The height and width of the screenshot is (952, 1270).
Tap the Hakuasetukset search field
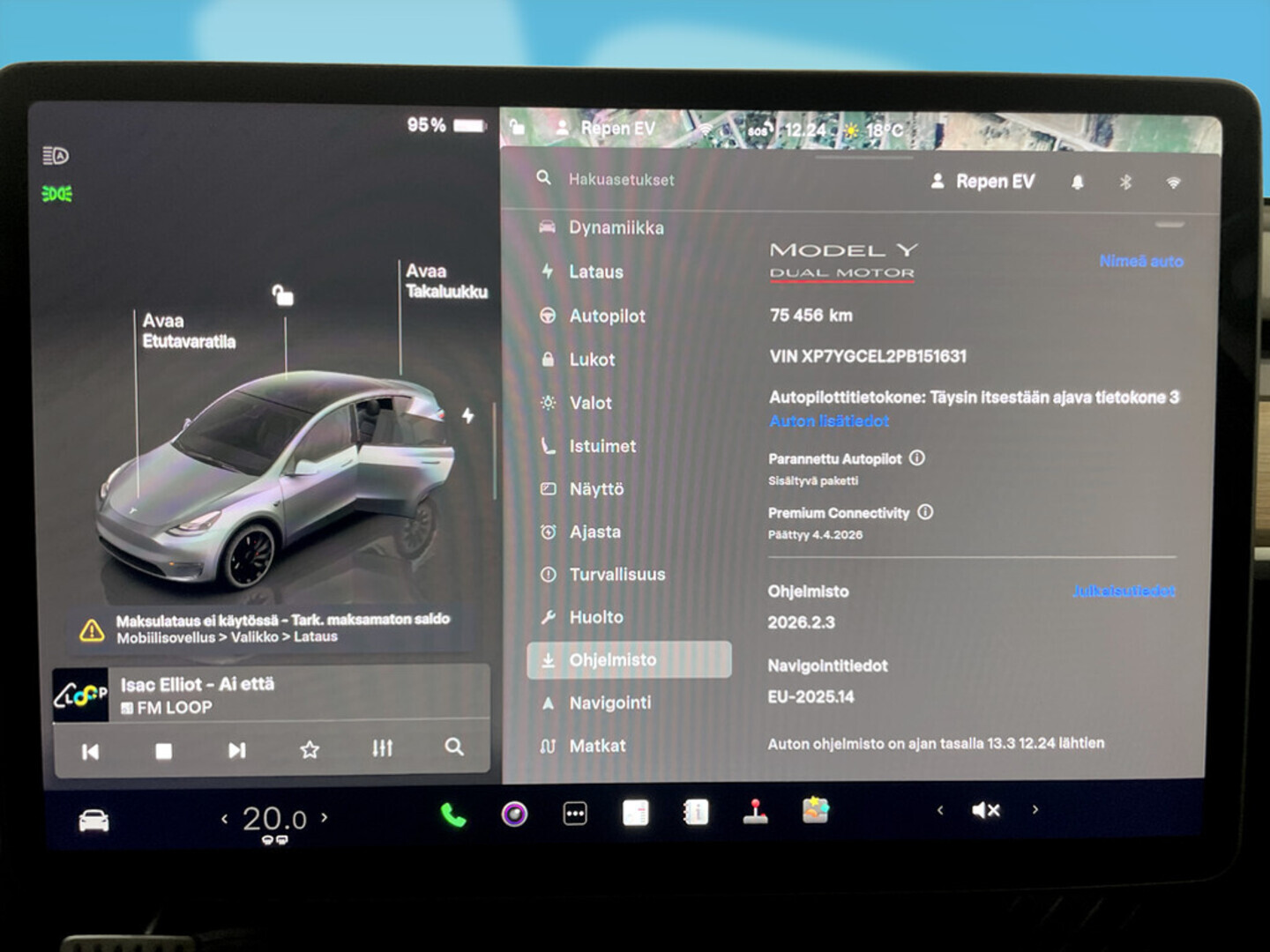621,179
